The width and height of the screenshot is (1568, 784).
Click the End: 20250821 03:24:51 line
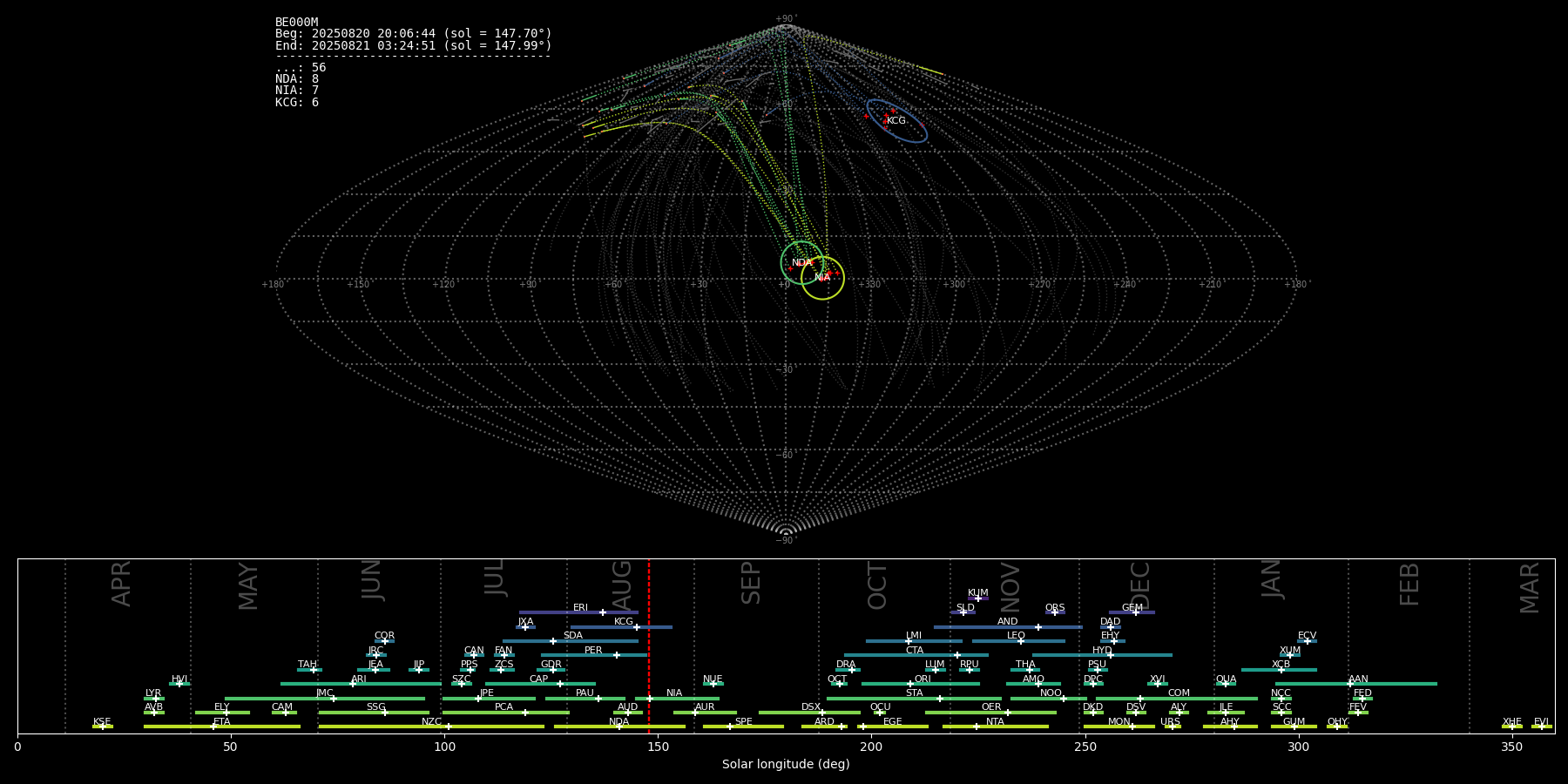click(x=414, y=45)
